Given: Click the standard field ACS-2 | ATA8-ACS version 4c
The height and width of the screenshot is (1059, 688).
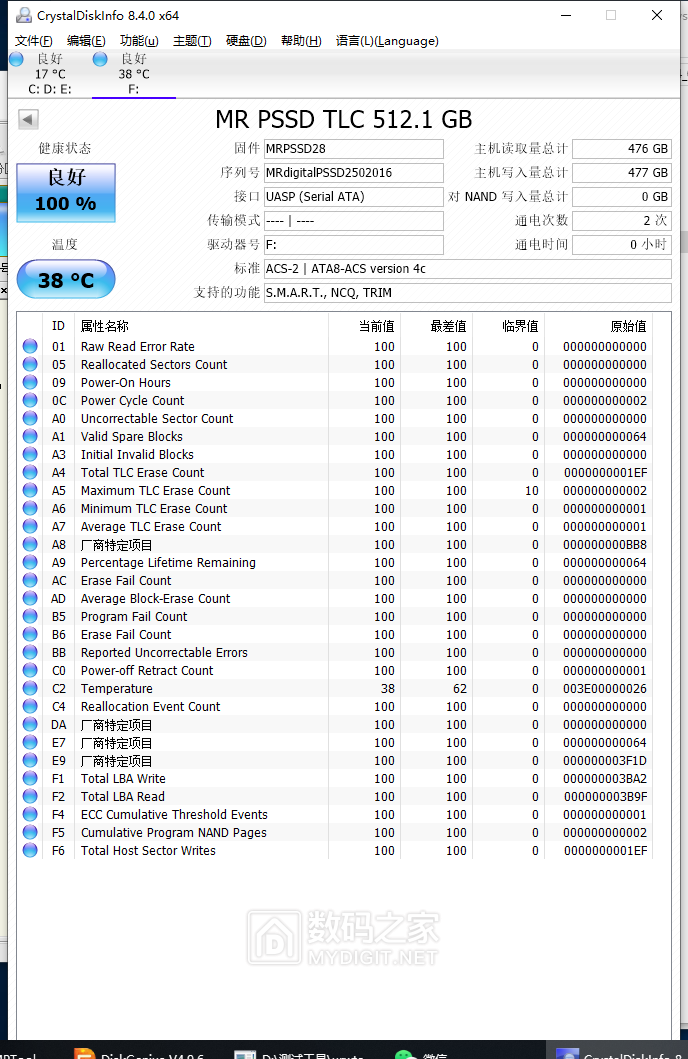Looking at the screenshot, I should (x=468, y=269).
